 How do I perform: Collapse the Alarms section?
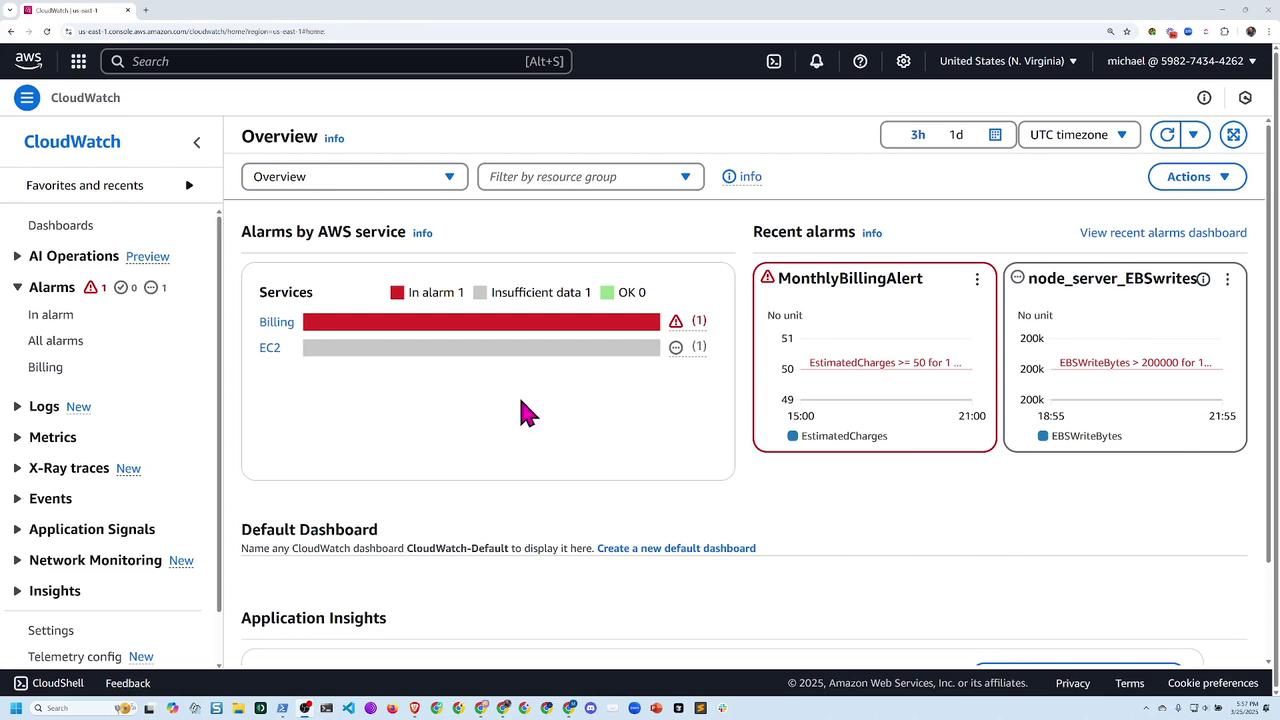(x=17, y=287)
